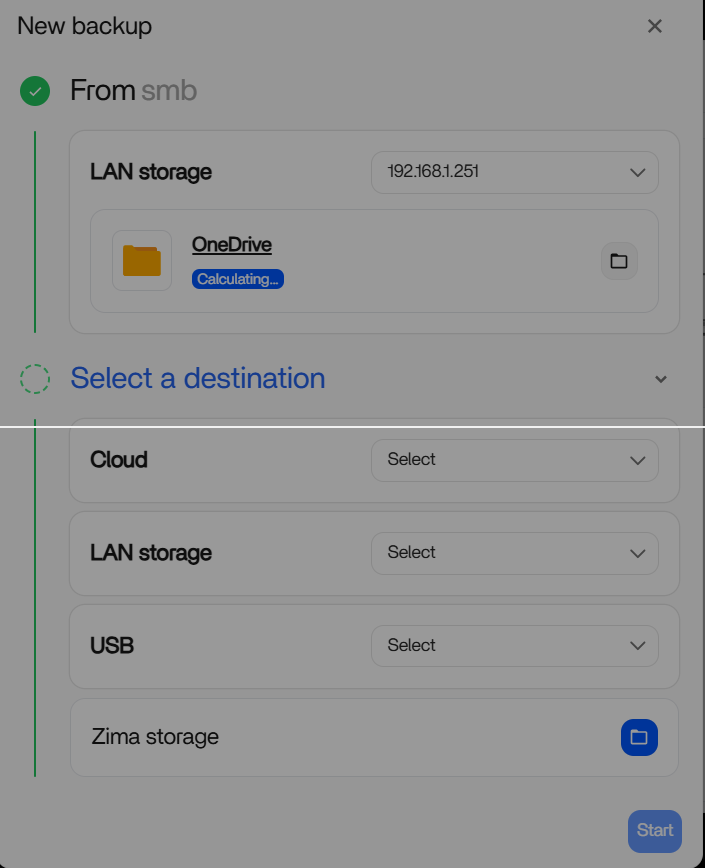Viewport: 705px width, 868px height.
Task: Browse Zima storage with blue folder icon
Action: [x=639, y=738]
